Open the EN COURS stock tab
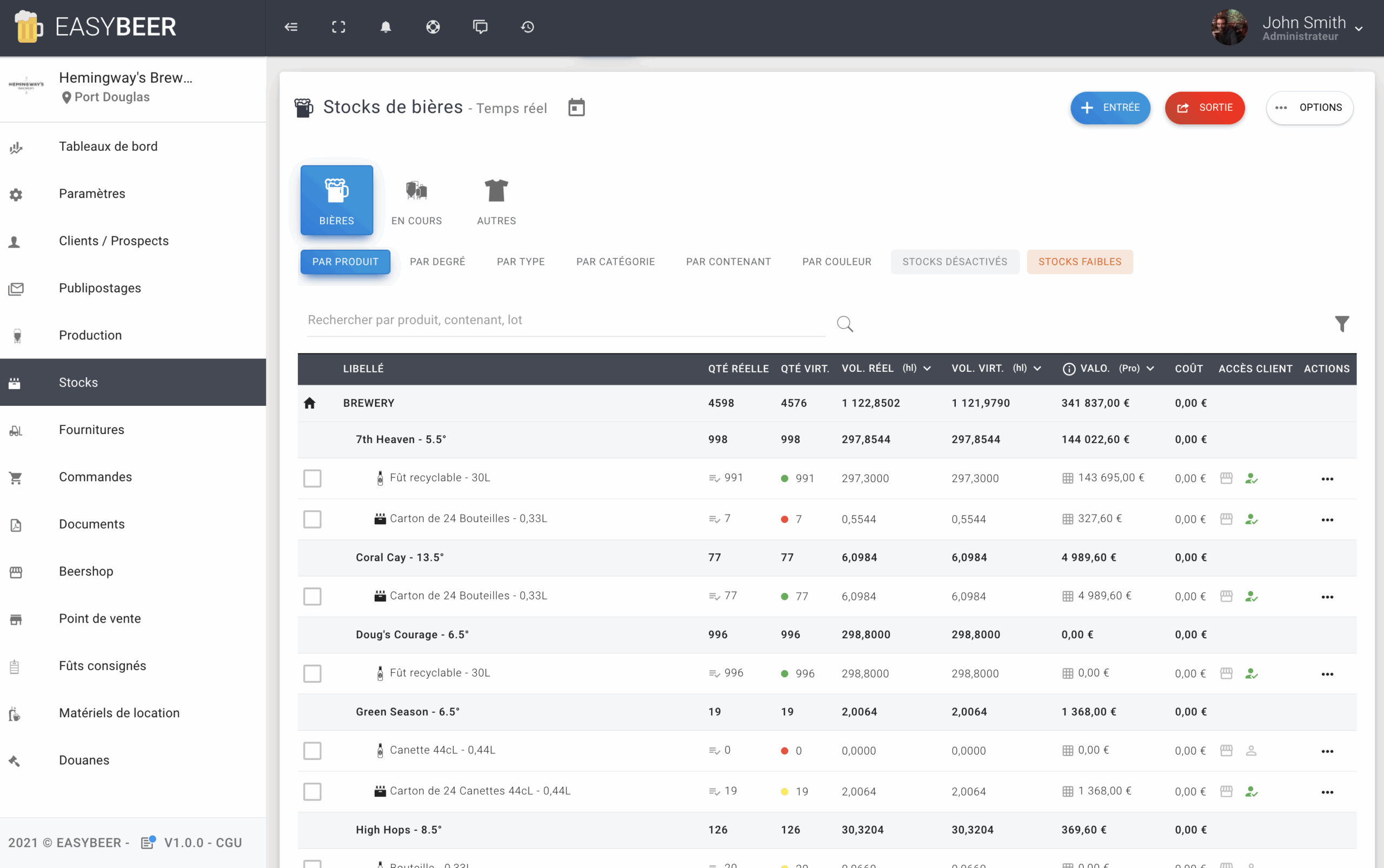1384x868 pixels. coord(416,201)
